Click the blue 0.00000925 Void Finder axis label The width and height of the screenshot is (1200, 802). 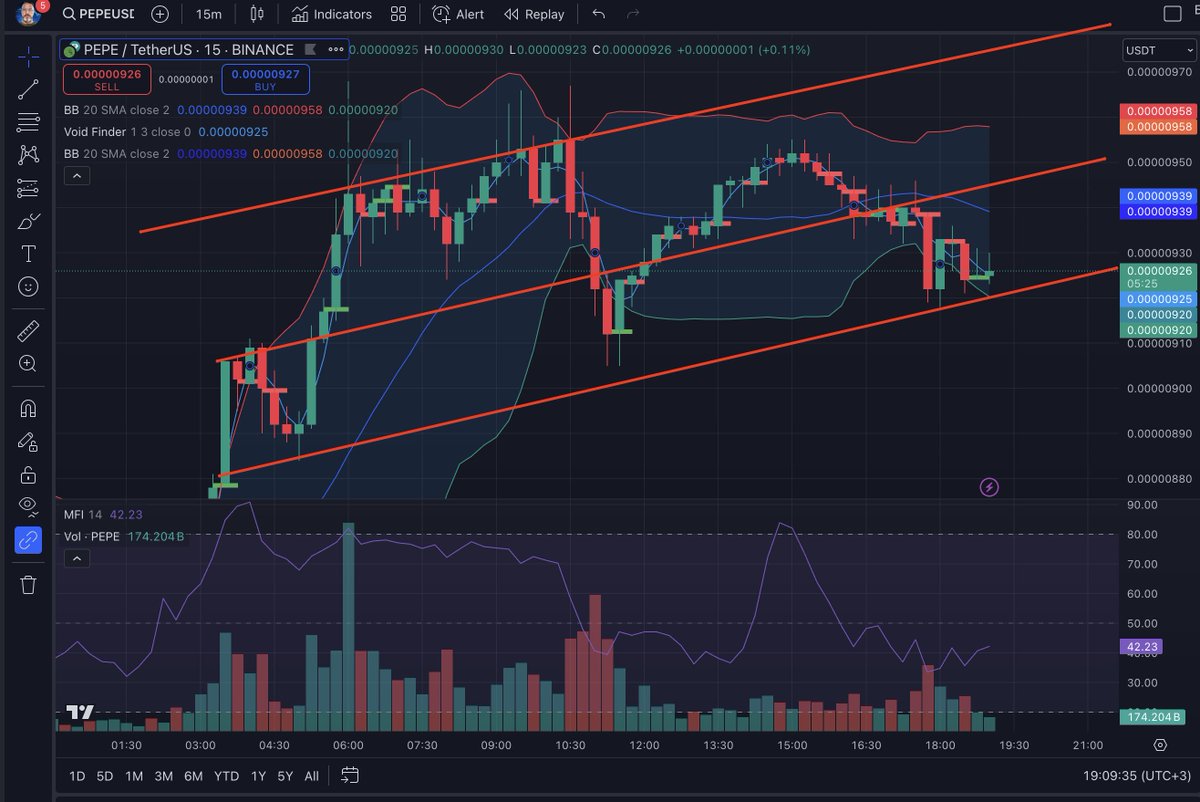click(x=1159, y=299)
